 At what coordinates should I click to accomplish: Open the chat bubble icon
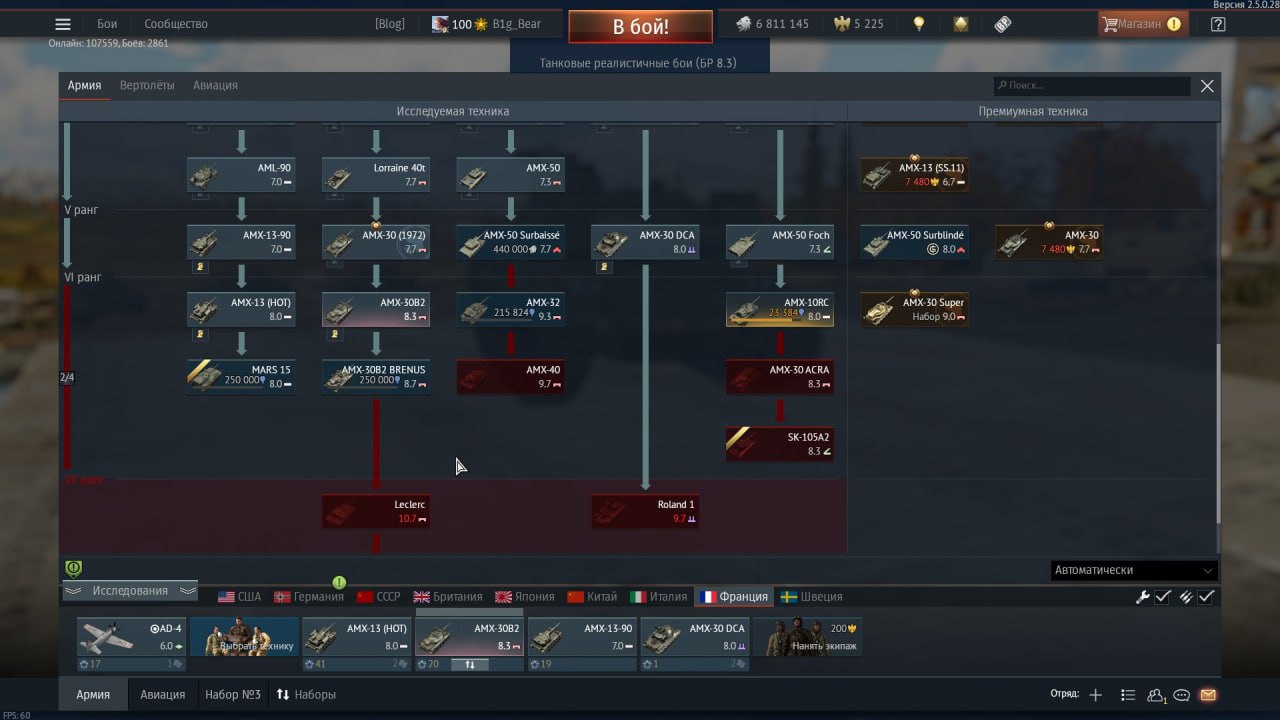(x=1182, y=695)
